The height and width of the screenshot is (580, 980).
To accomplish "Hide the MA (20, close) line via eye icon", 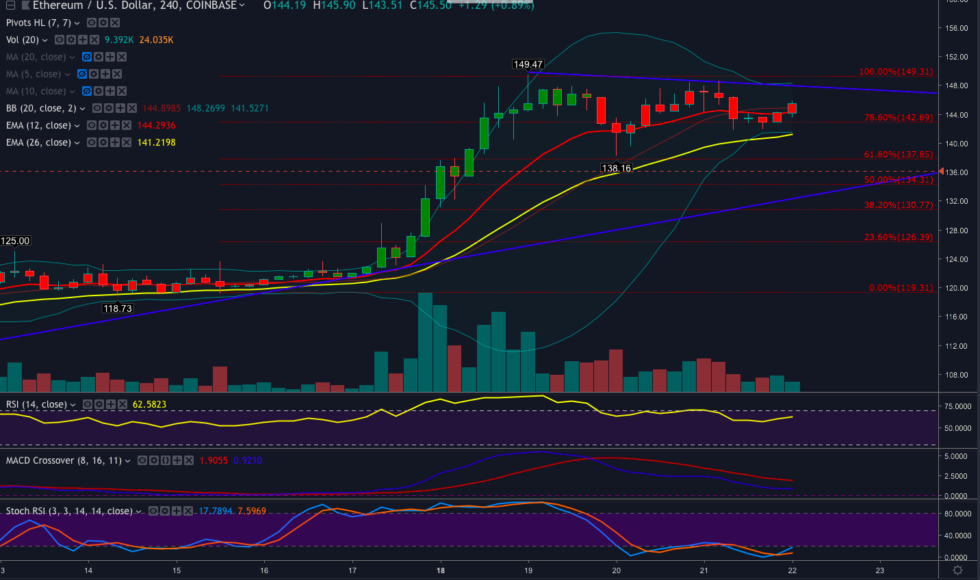I will (85, 57).
